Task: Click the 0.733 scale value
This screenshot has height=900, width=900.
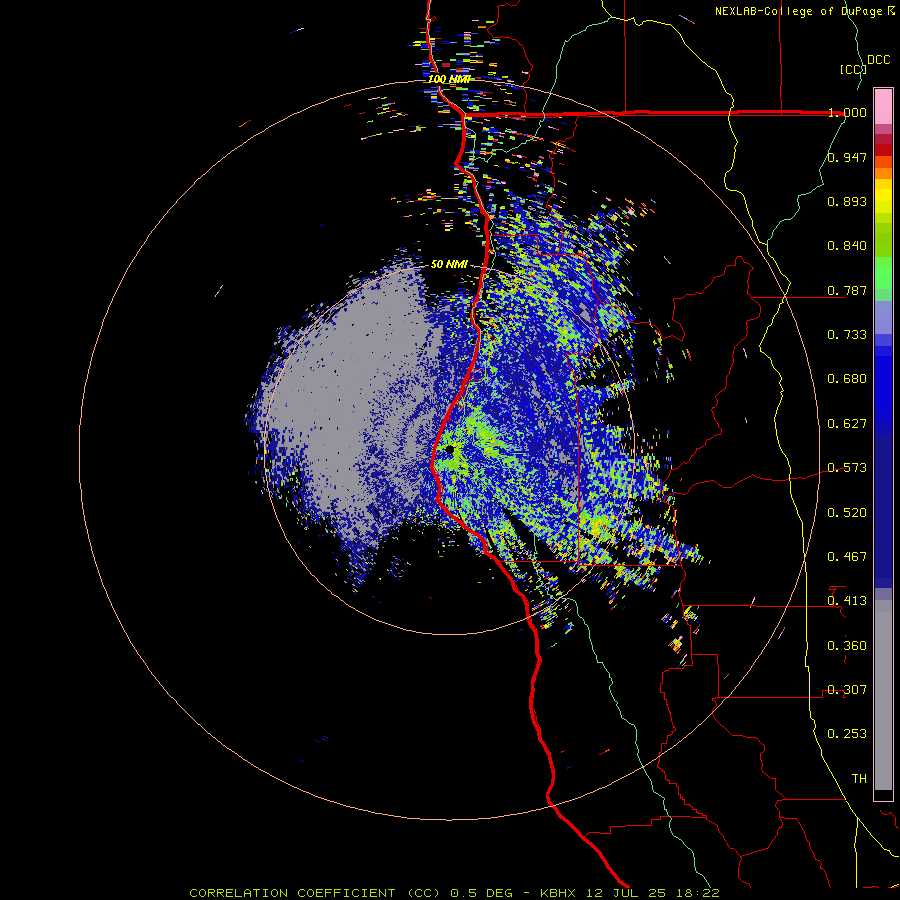Action: 847,335
